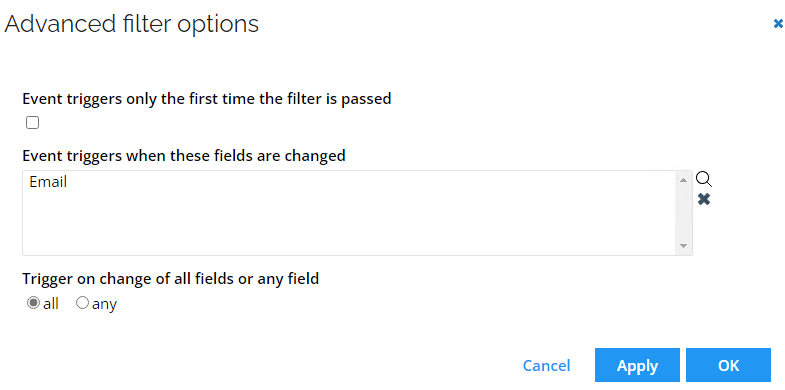Viewport: 785px width, 390px height.
Task: Click the fields list scroll-up arrow
Action: (683, 180)
